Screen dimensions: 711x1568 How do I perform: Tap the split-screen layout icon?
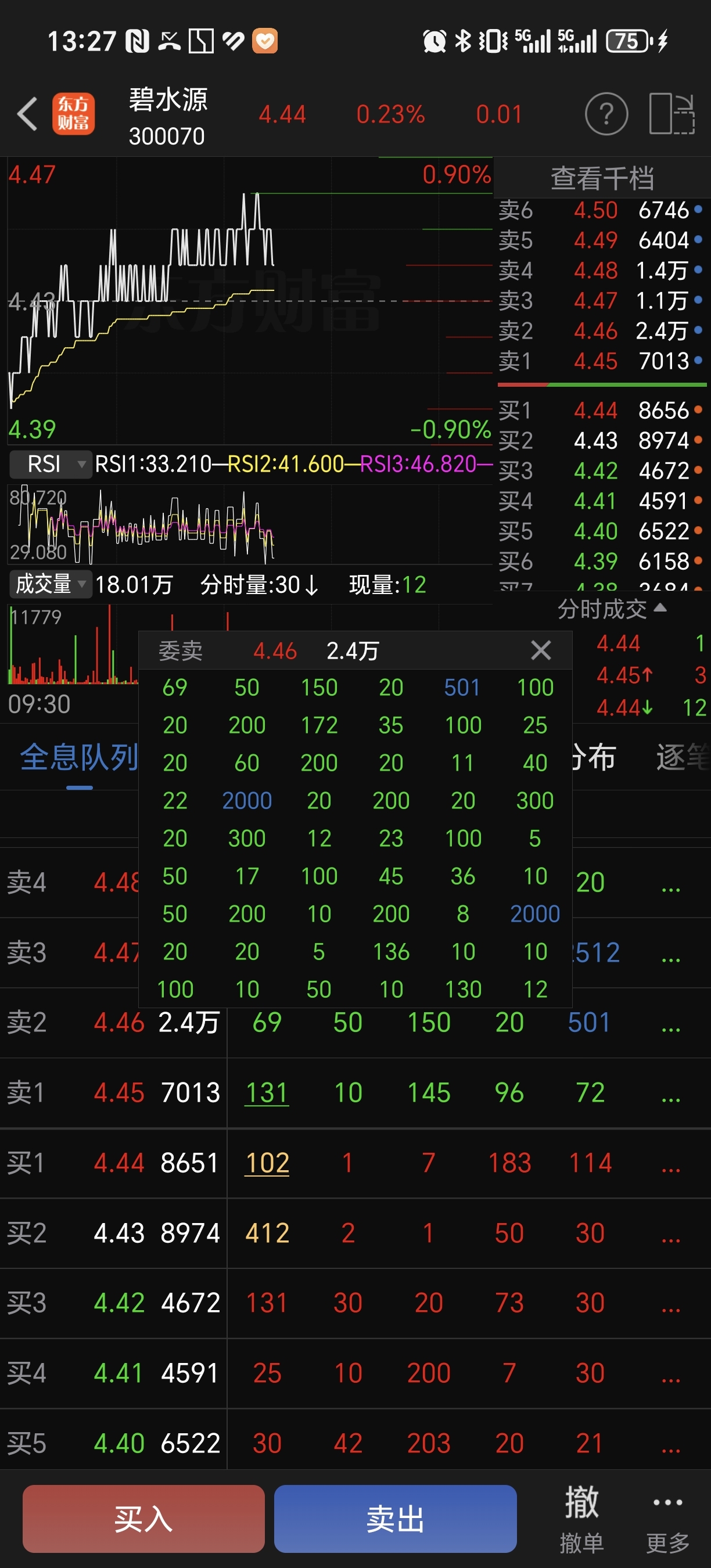671,114
